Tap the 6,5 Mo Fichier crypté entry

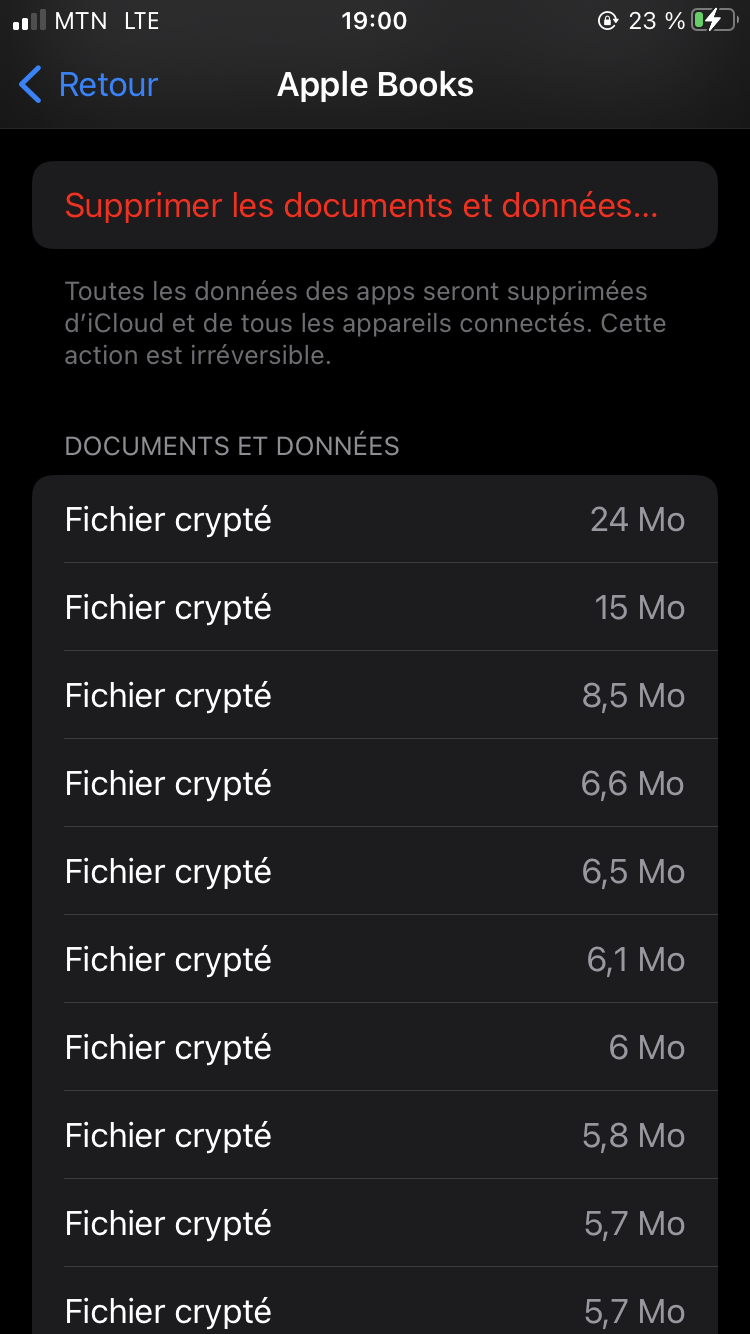point(375,871)
